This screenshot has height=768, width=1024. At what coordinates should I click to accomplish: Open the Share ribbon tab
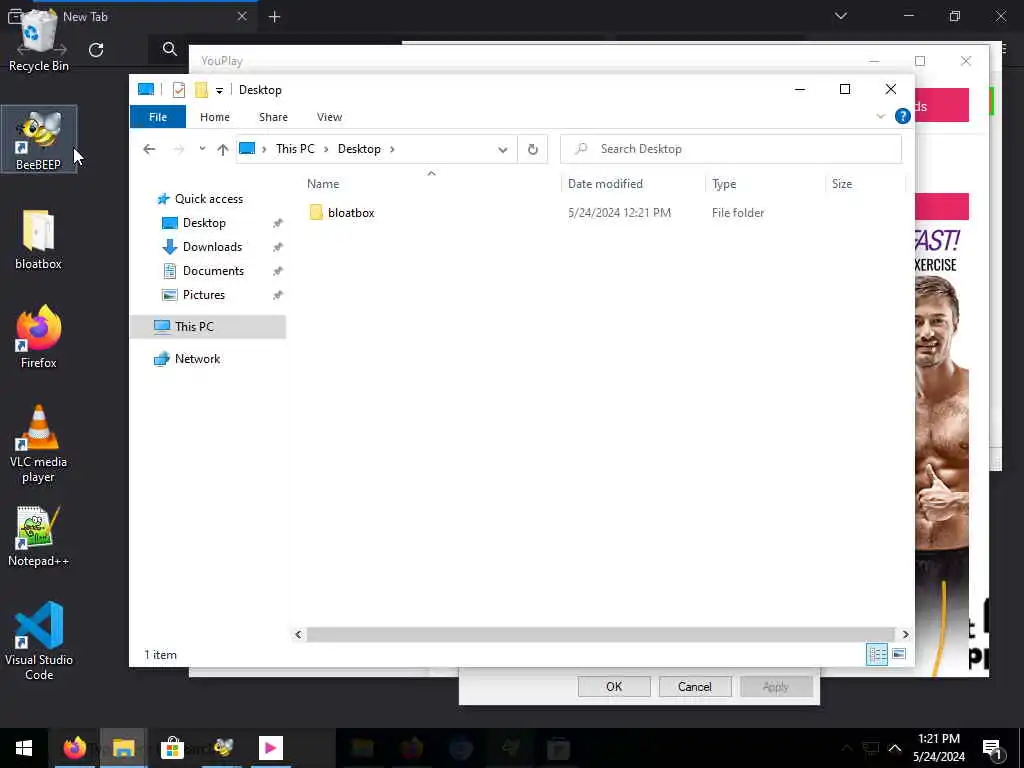[x=273, y=117]
